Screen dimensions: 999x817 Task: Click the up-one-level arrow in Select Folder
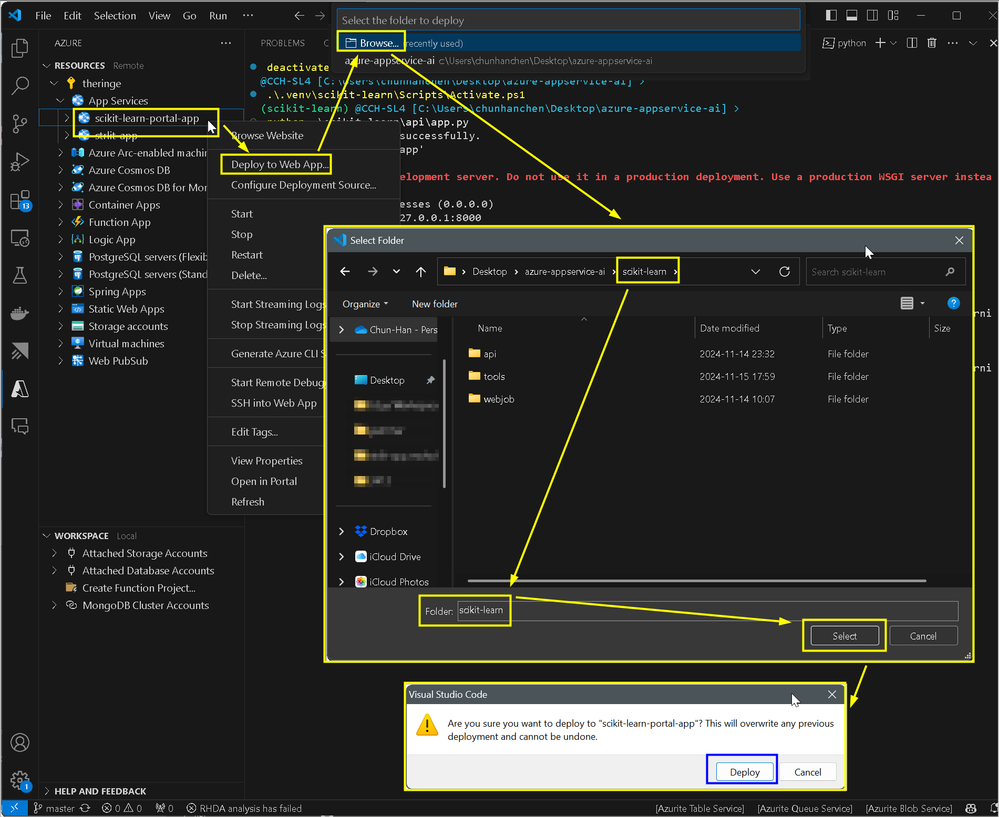[420, 271]
